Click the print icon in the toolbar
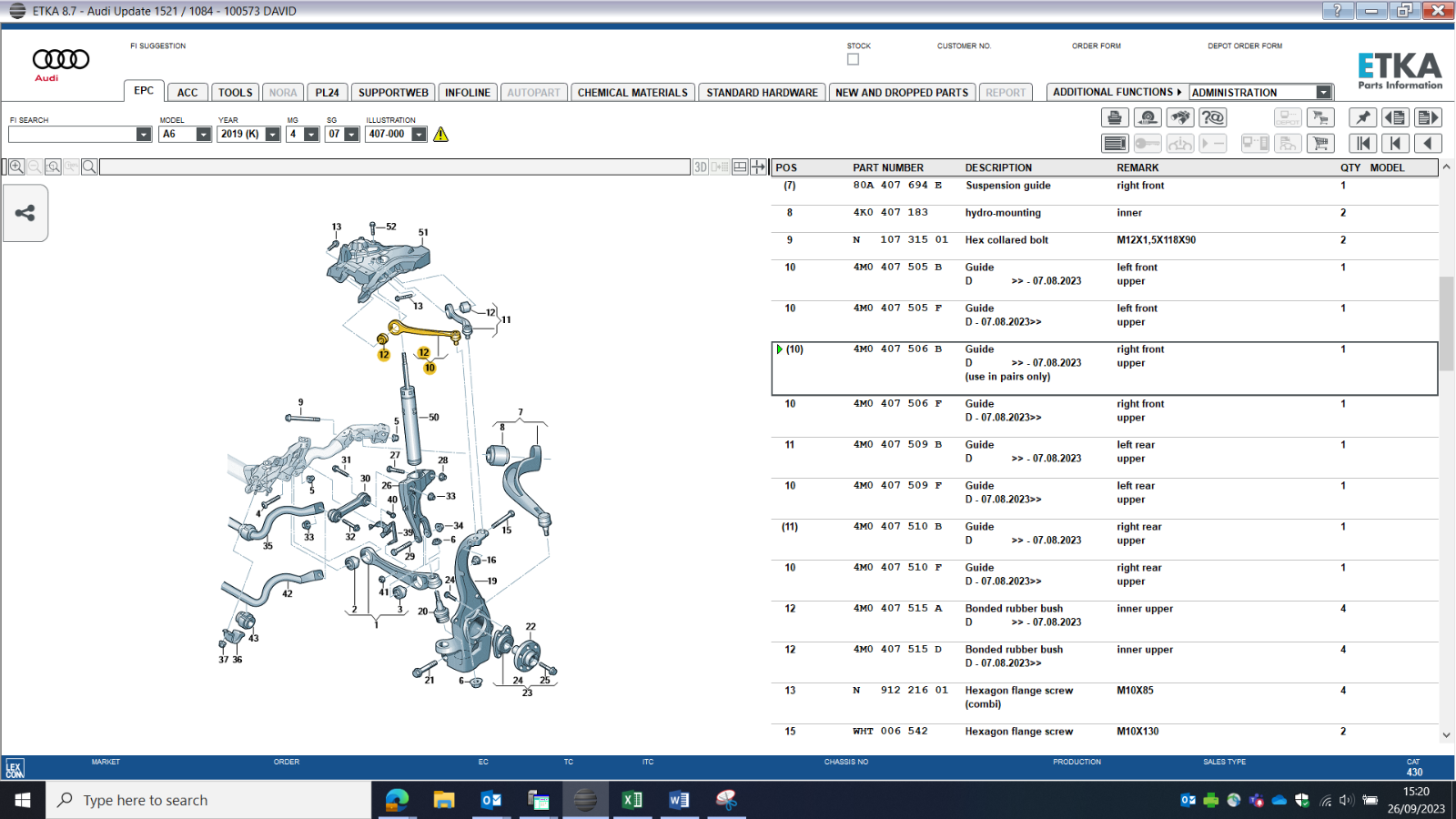 coord(1115,117)
